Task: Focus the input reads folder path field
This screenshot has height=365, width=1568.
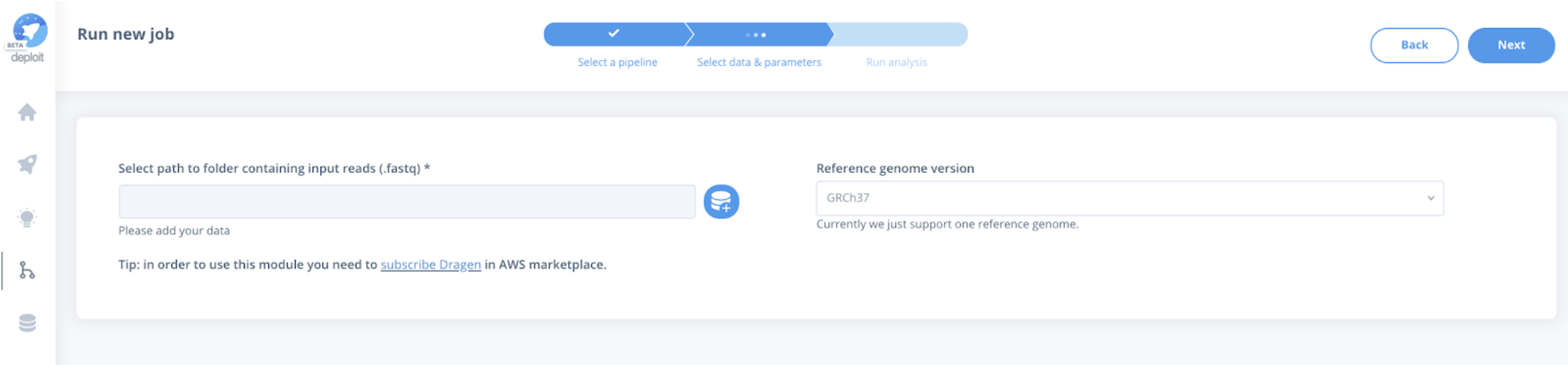Action: click(x=407, y=202)
